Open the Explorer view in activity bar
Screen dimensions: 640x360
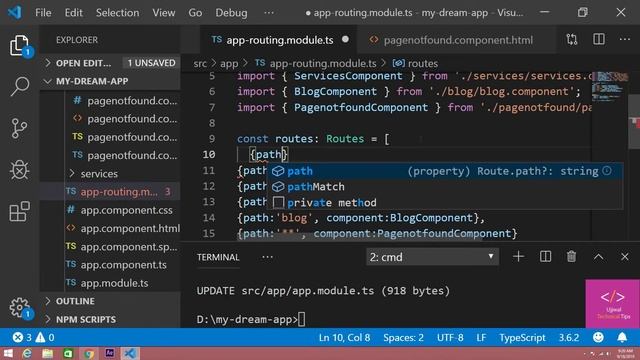click(x=19, y=45)
